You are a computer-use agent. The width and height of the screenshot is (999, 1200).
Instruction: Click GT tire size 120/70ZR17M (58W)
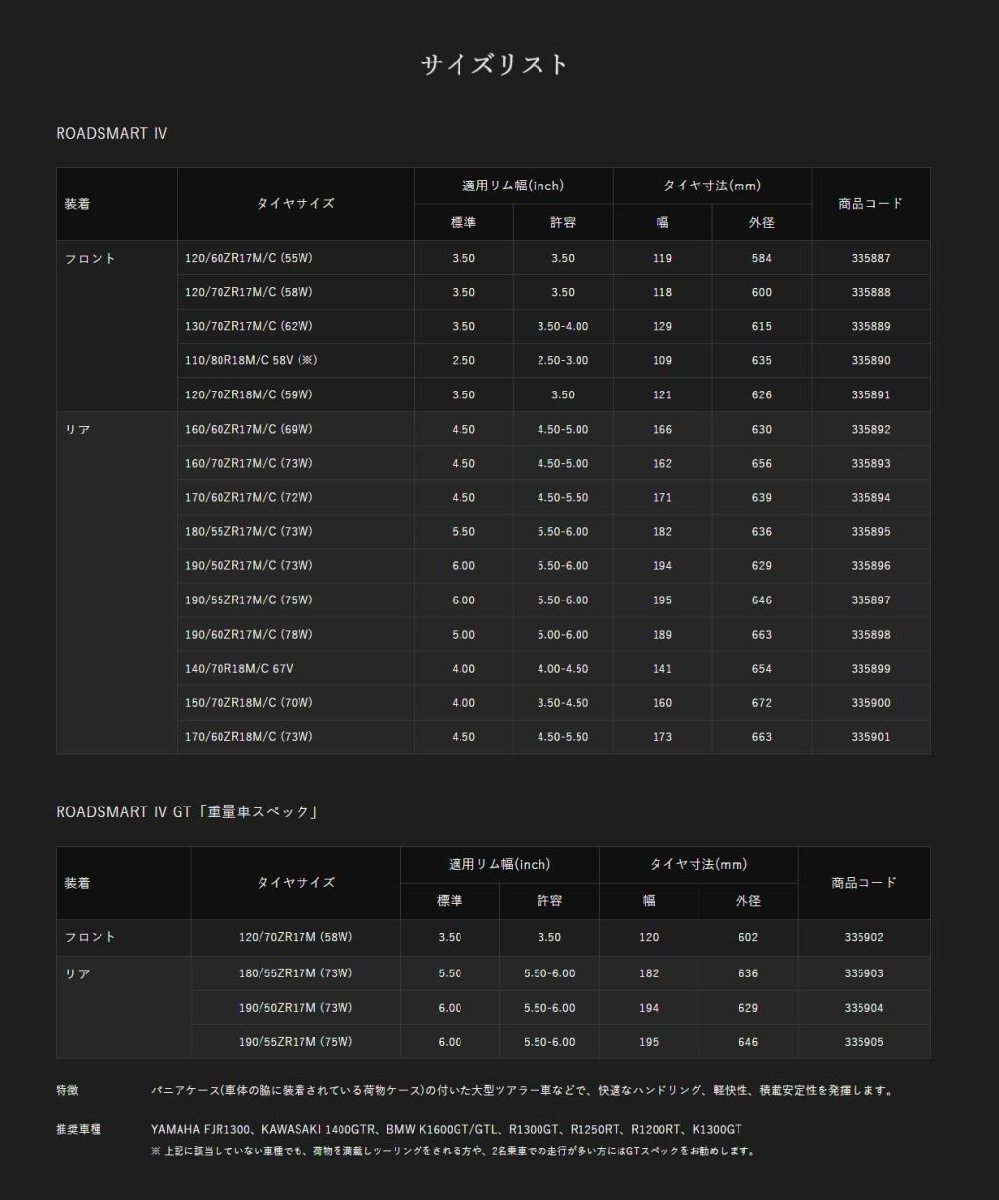pos(295,937)
